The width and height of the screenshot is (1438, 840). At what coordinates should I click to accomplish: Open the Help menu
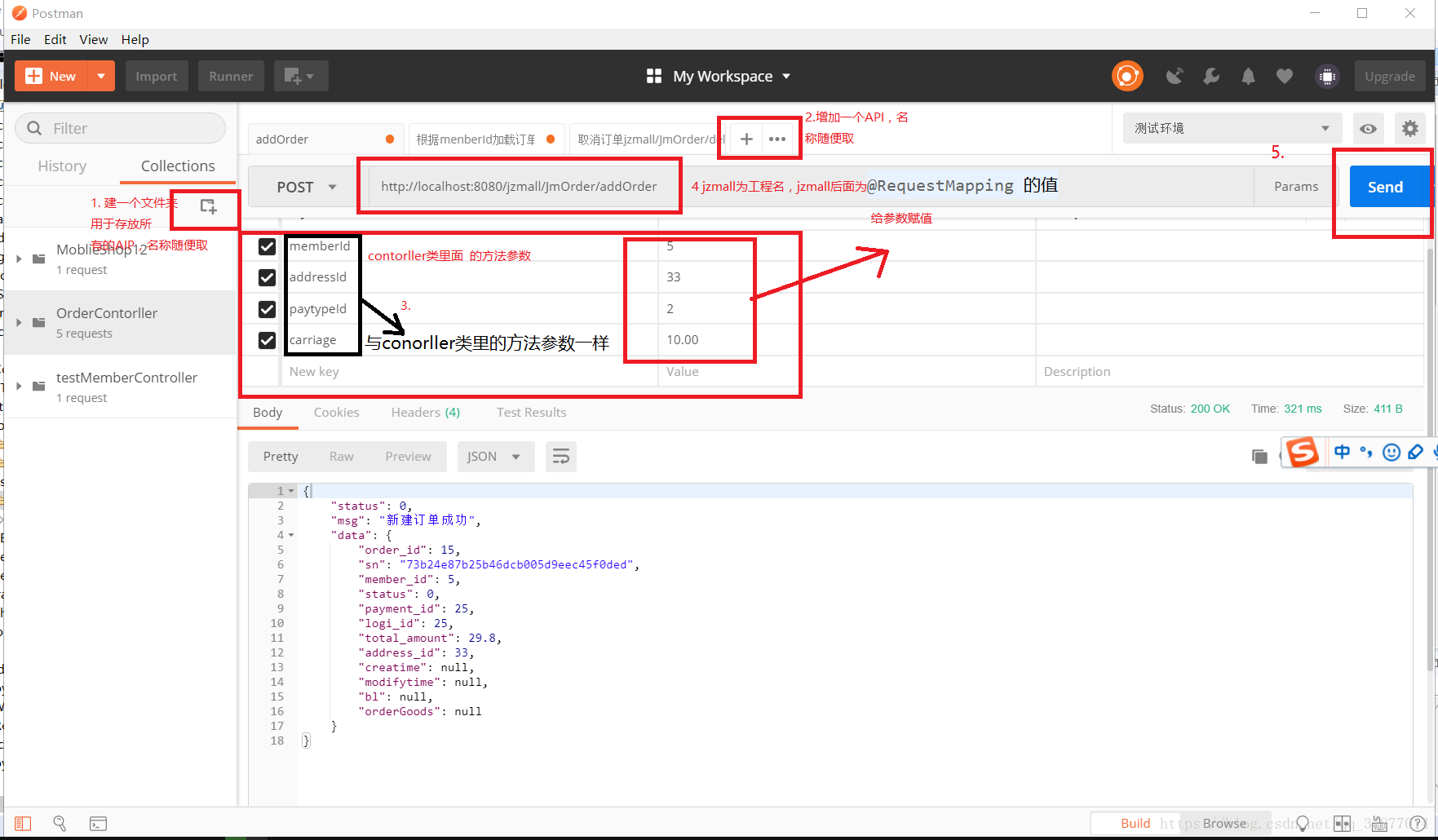tap(135, 39)
